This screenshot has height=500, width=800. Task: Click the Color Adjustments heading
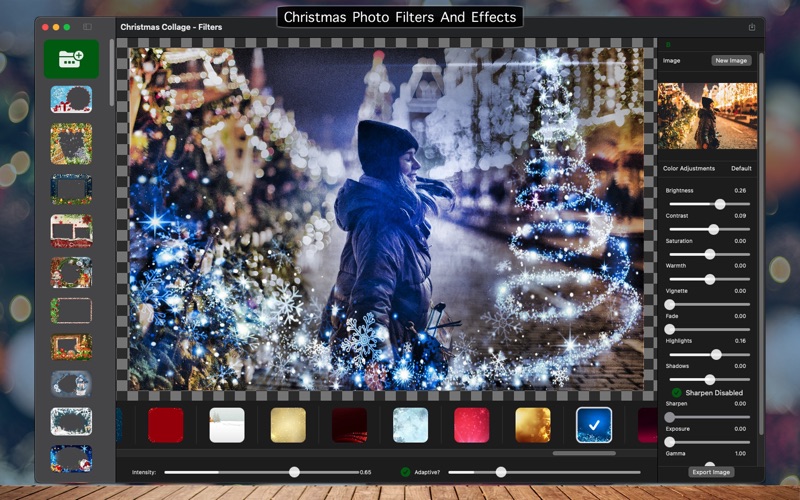click(x=689, y=168)
